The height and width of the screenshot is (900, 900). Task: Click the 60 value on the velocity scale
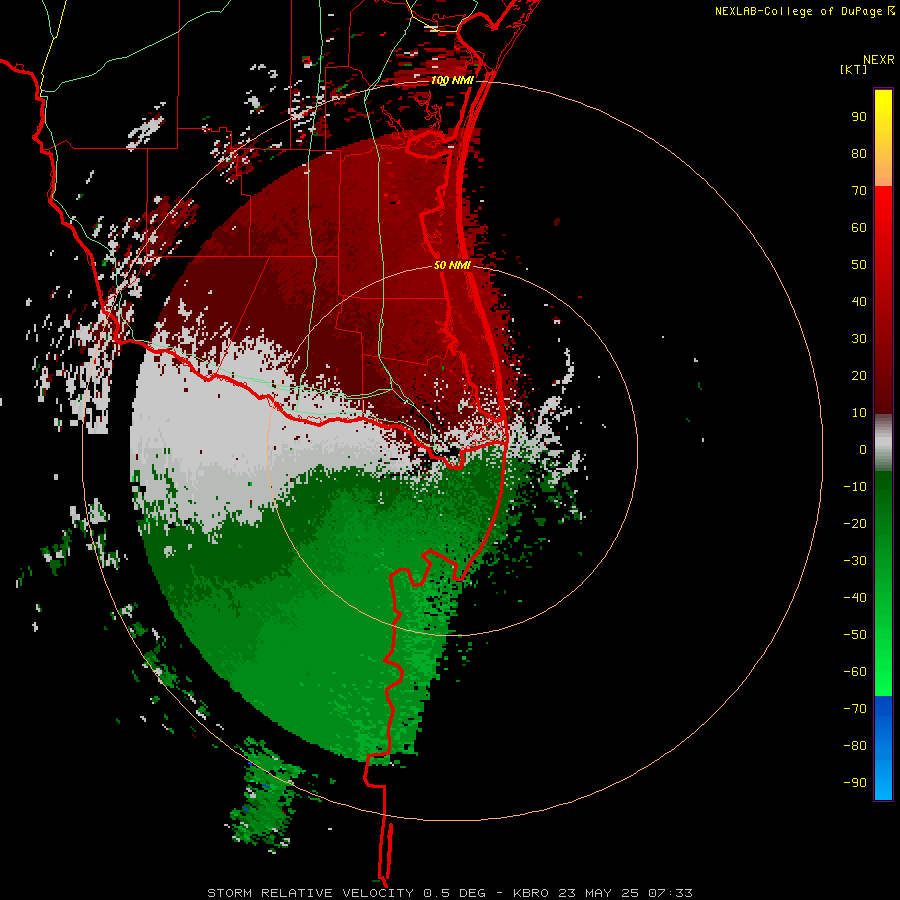click(x=859, y=228)
